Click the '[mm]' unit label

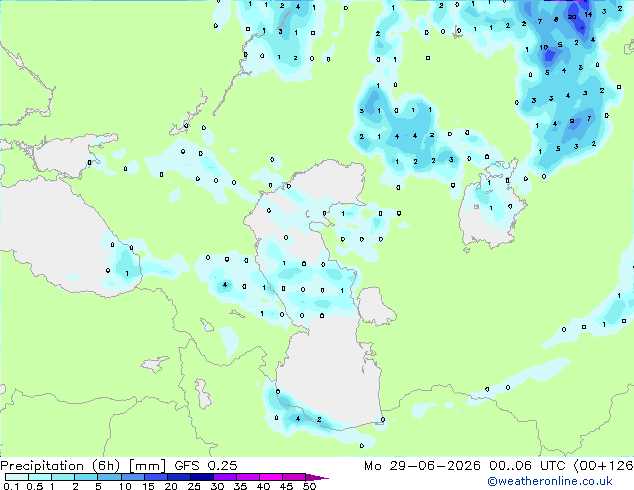pyautogui.click(x=147, y=466)
